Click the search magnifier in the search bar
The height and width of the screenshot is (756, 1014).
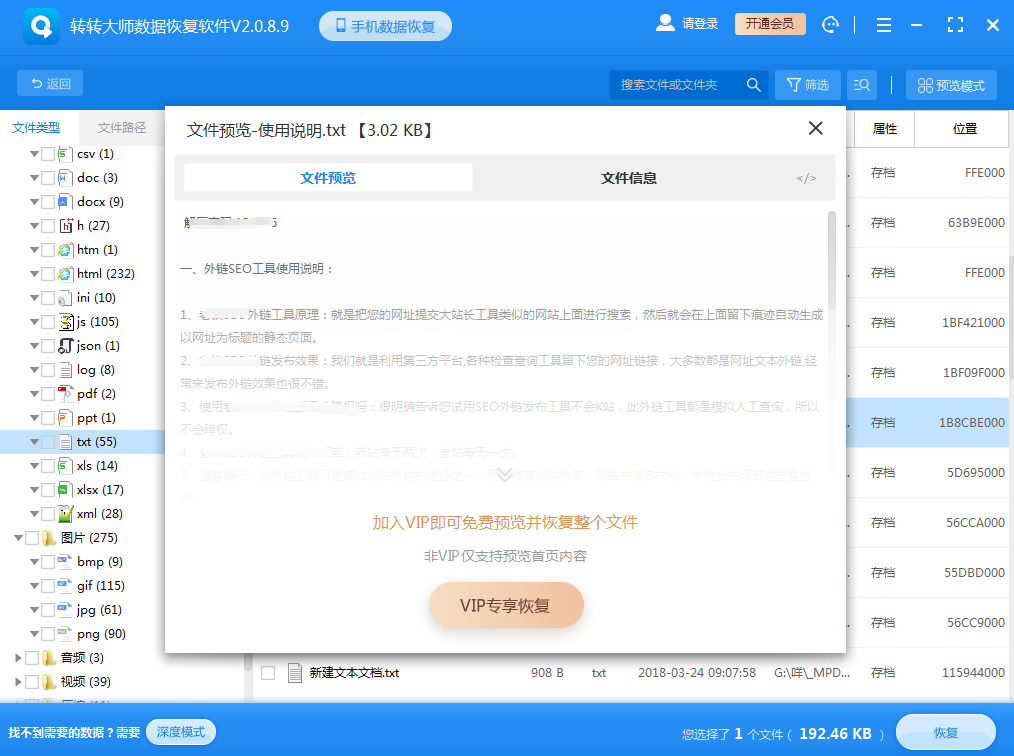click(753, 85)
